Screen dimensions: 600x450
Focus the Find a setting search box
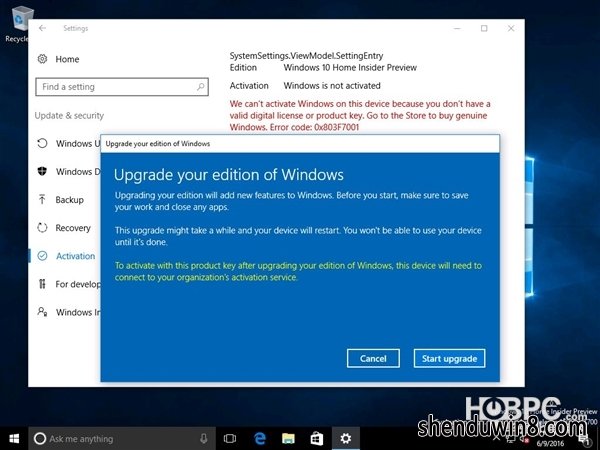coord(122,87)
